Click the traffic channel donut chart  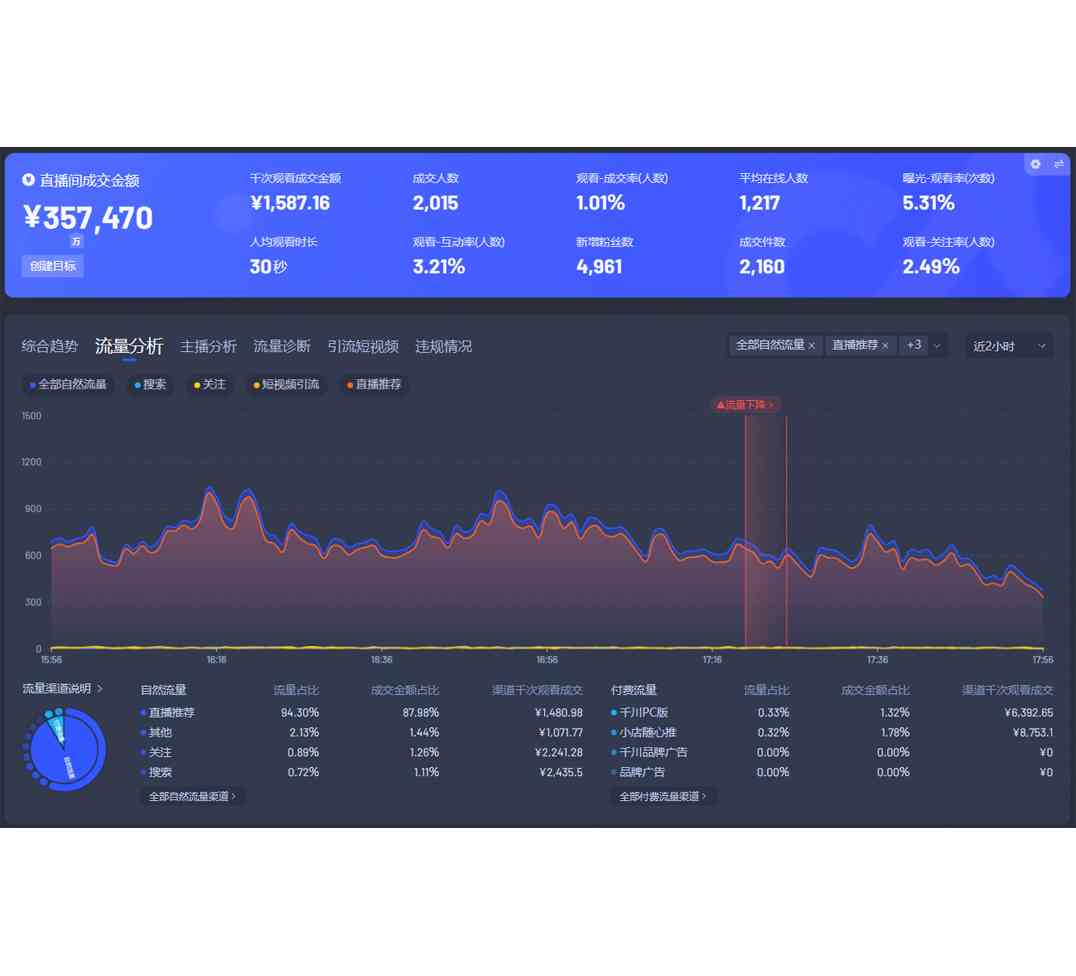[x=66, y=748]
